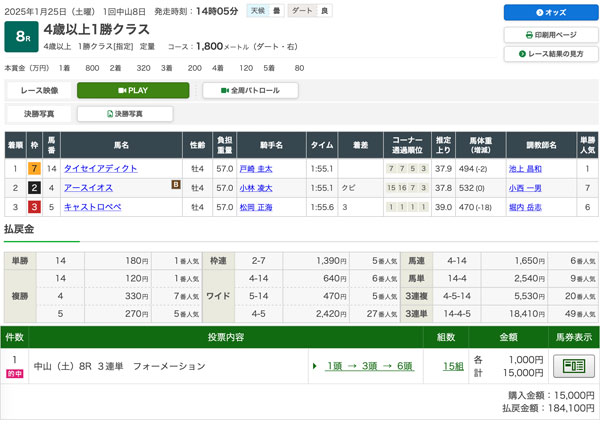The width and height of the screenshot is (600, 431).
Task: Open horse タイセイアディクト profile link
Action: tap(100, 169)
